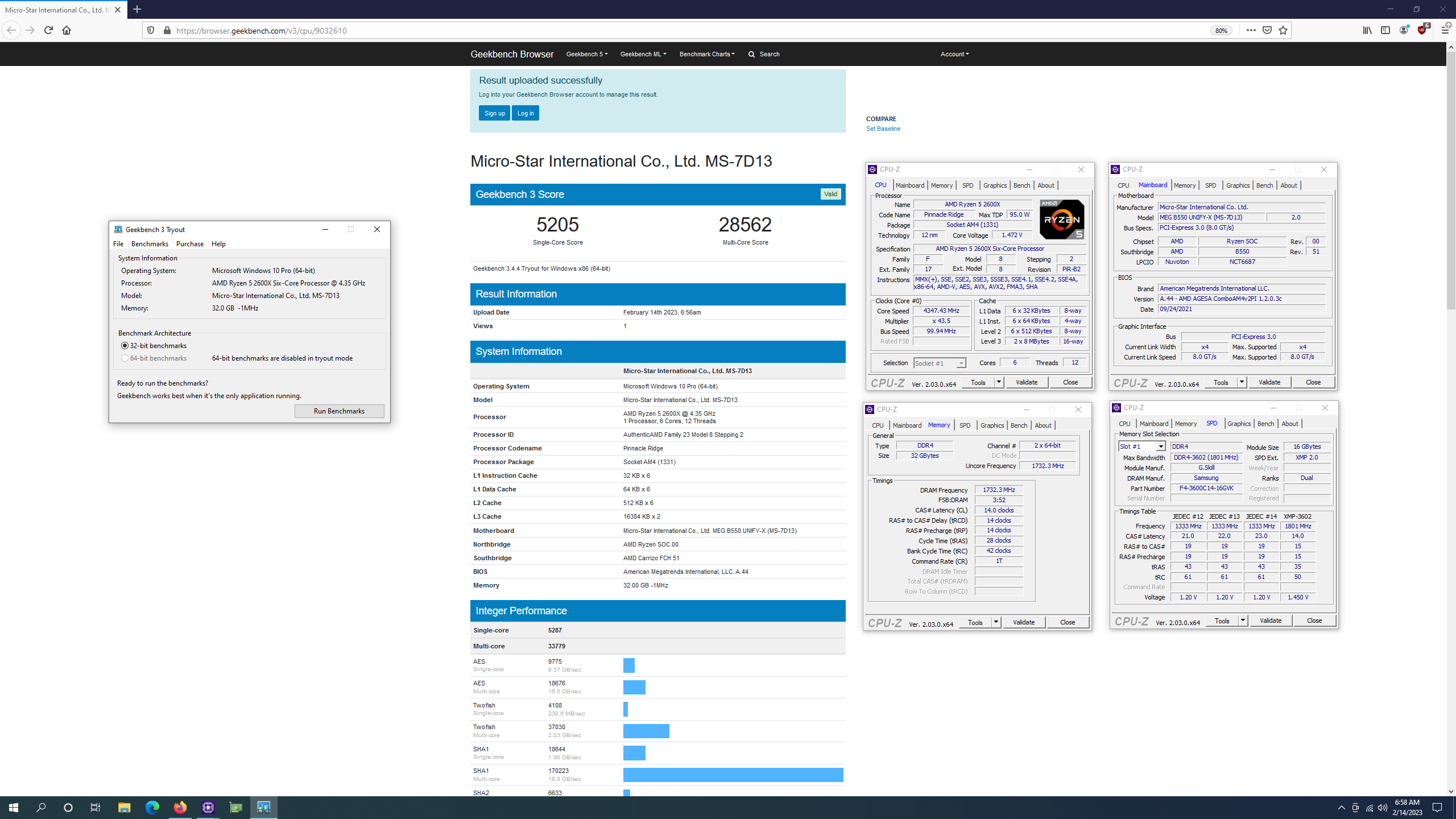Open the Windows Start menu
The image size is (1456, 819).
coord(14,807)
